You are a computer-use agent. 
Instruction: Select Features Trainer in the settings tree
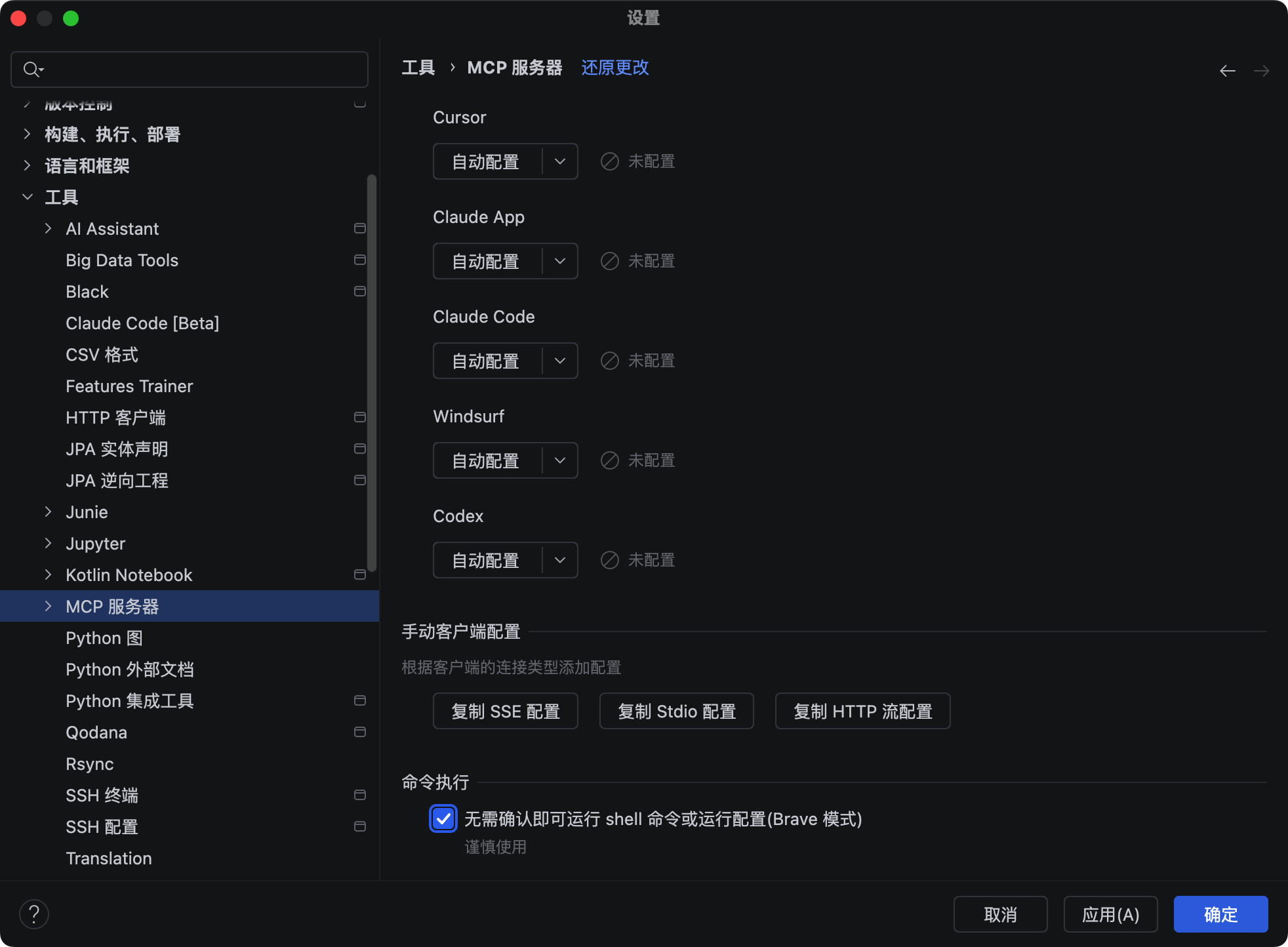(x=129, y=386)
